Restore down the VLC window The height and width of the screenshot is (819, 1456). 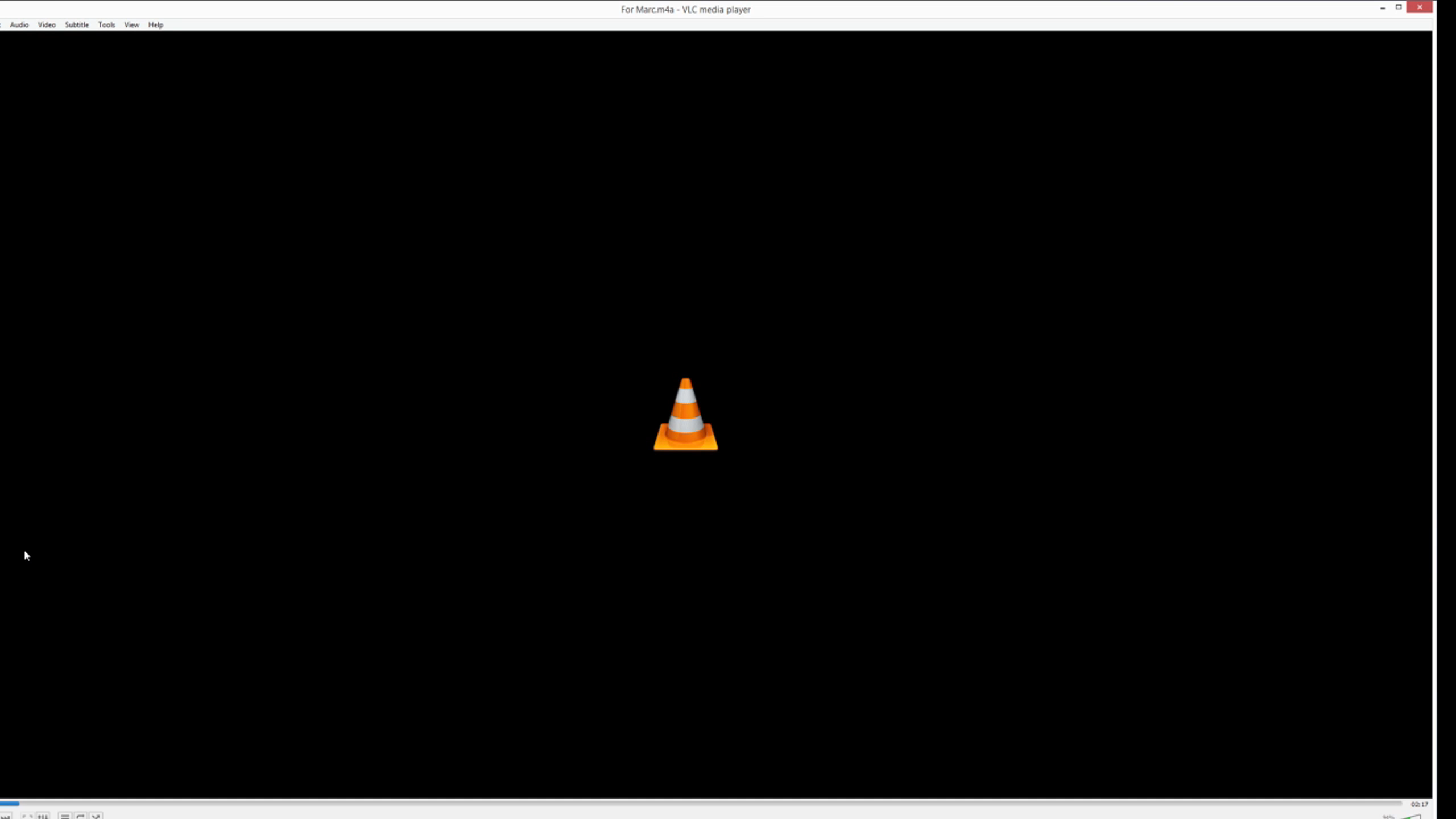tap(1399, 7)
